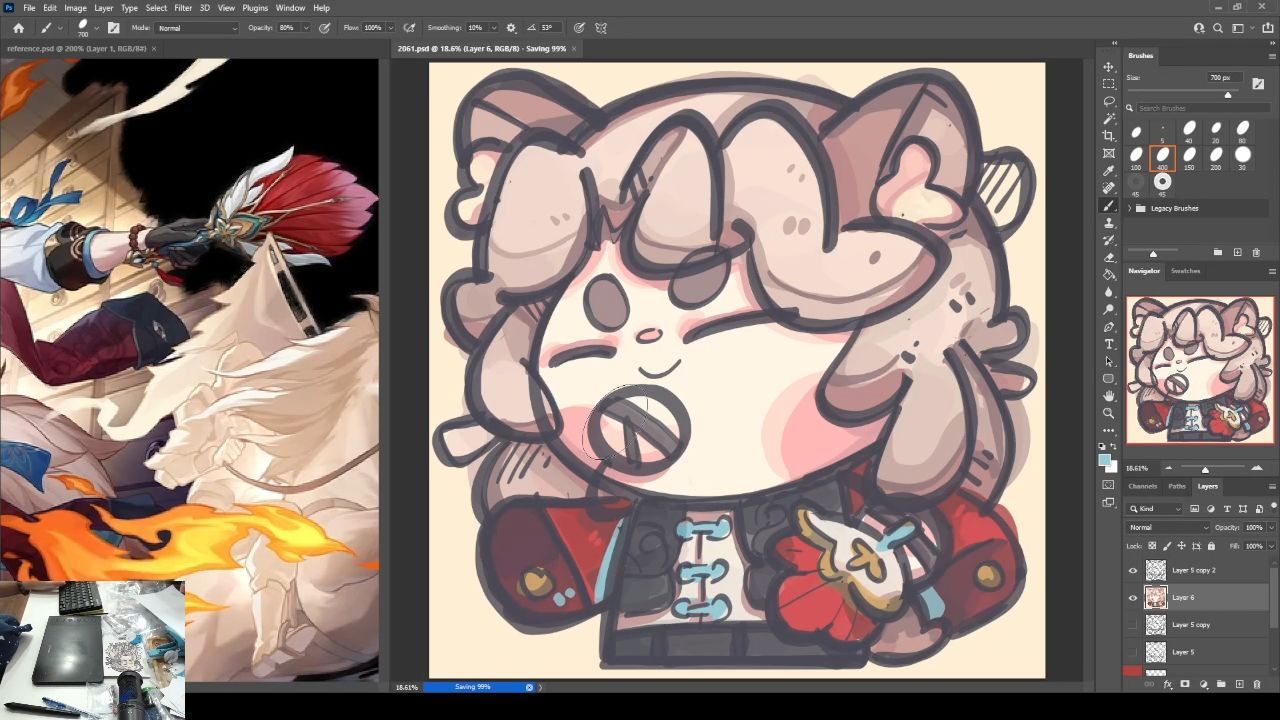Switch to reference.psd document tab
The width and height of the screenshot is (1280, 720).
(x=76, y=48)
